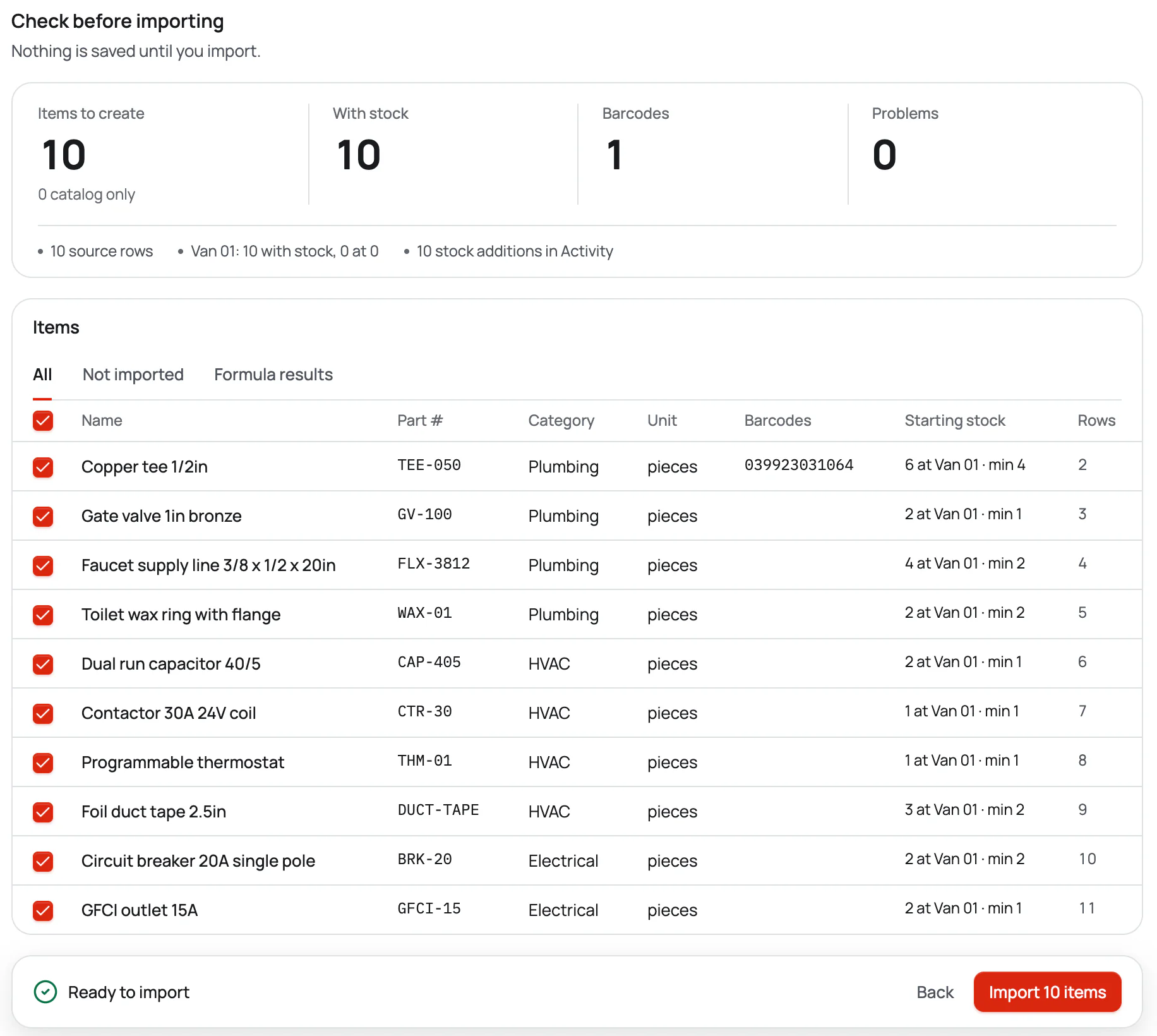Click the Problems count 0

point(884,155)
